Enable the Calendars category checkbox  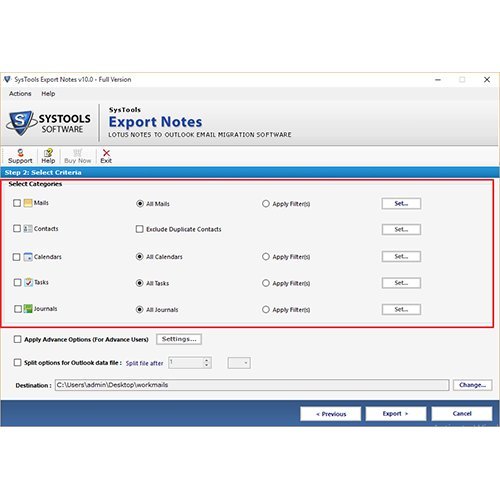(x=16, y=257)
